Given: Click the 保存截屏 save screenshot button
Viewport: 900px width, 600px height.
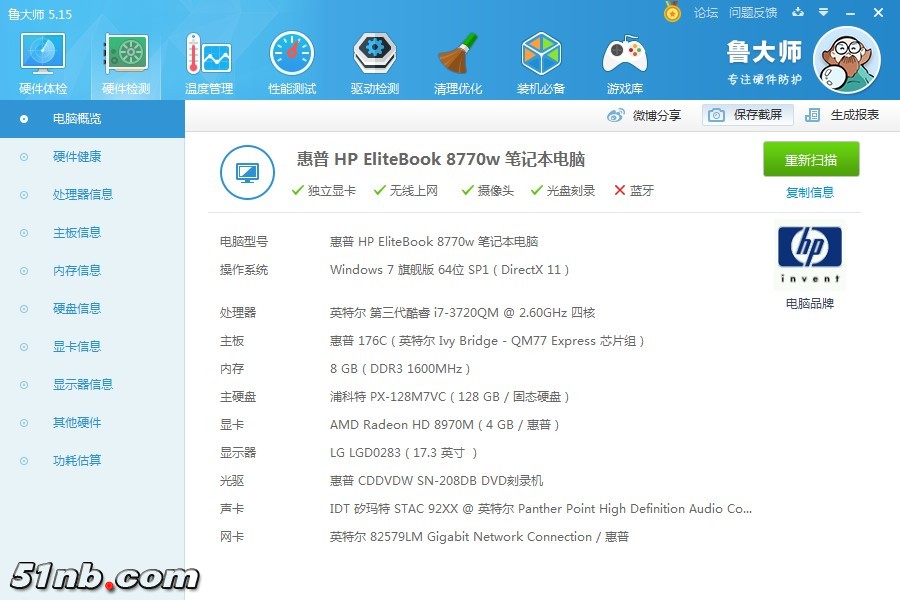Looking at the screenshot, I should (747, 115).
